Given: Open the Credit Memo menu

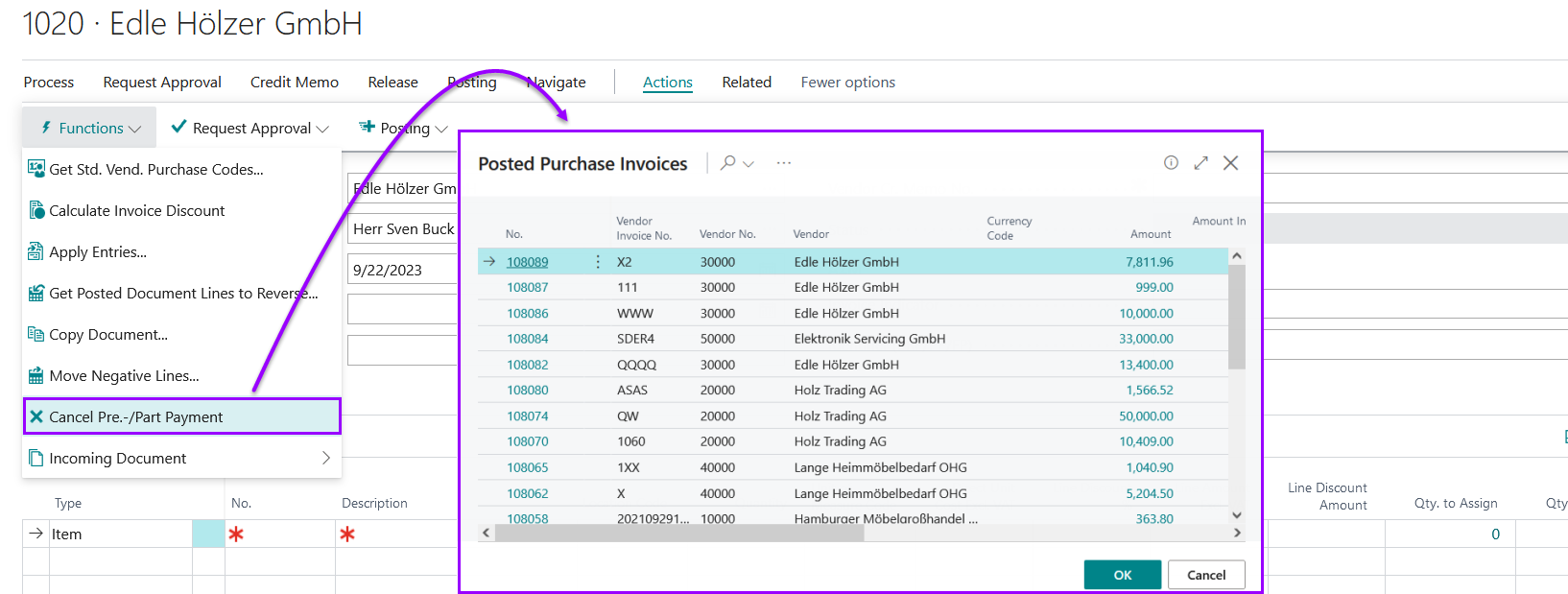Looking at the screenshot, I should (x=295, y=83).
